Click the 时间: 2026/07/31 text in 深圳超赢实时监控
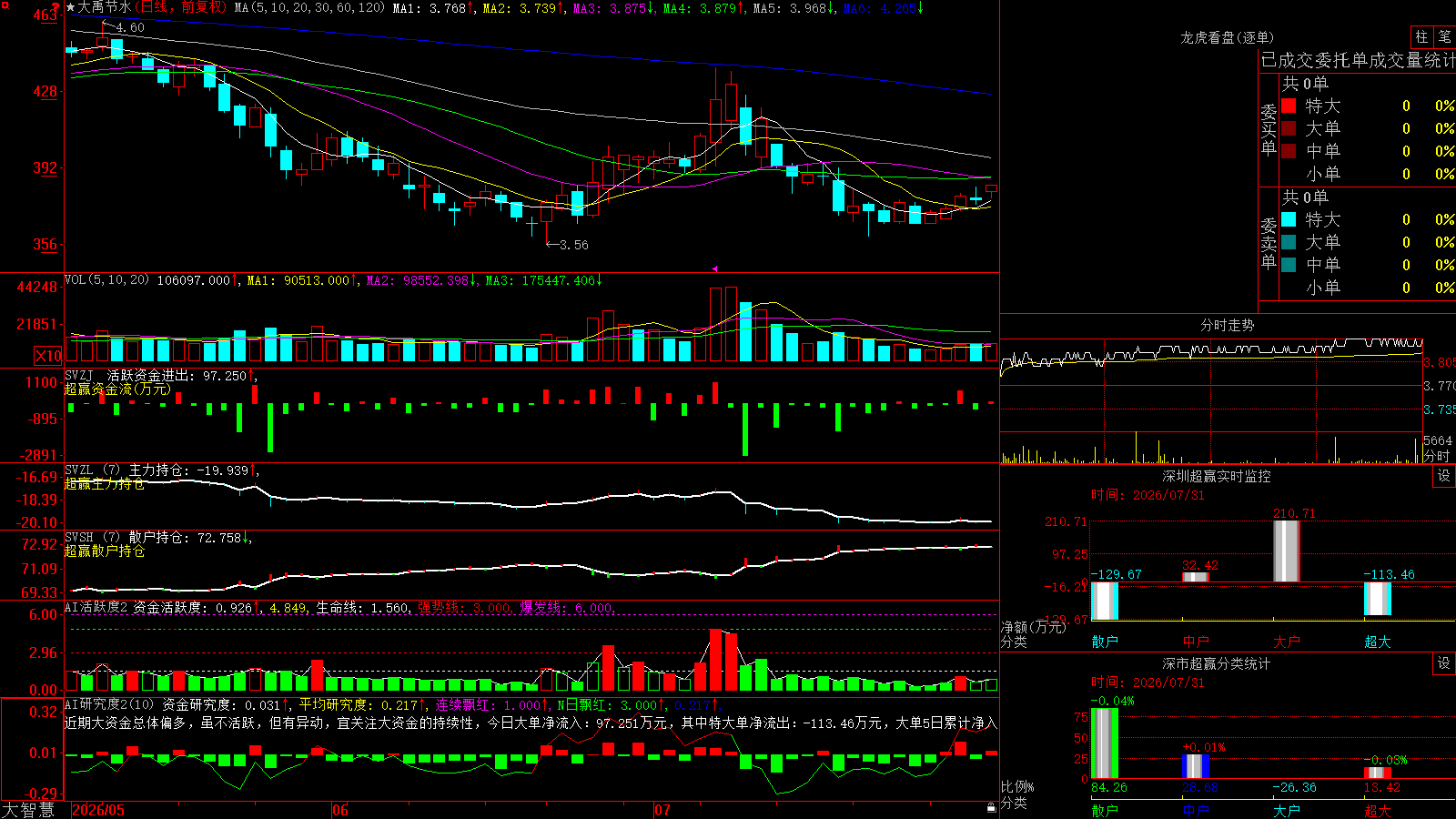This screenshot has width=1456, height=819. pos(1148,495)
